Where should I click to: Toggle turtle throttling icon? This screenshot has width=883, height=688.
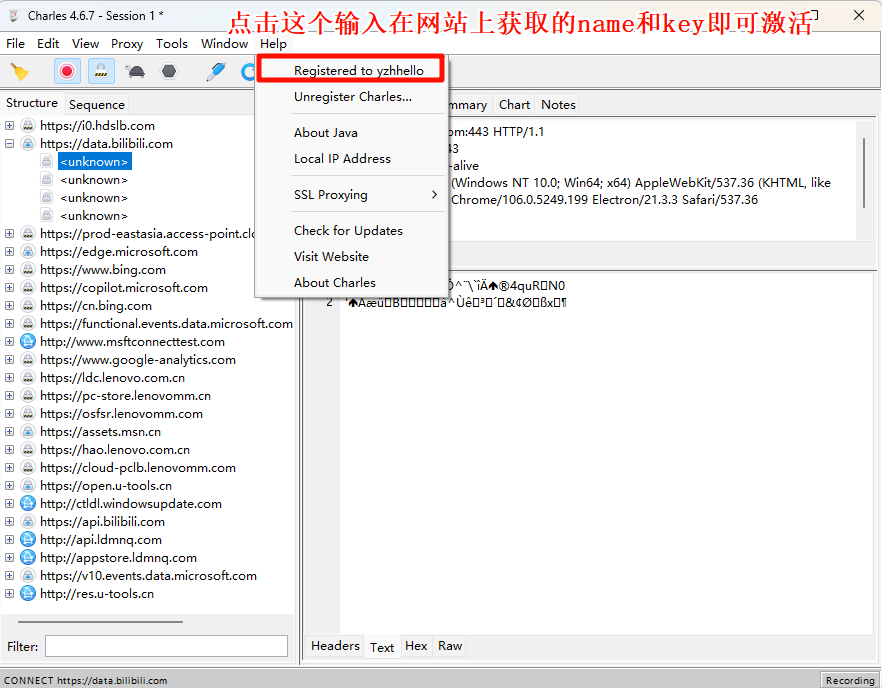135,71
